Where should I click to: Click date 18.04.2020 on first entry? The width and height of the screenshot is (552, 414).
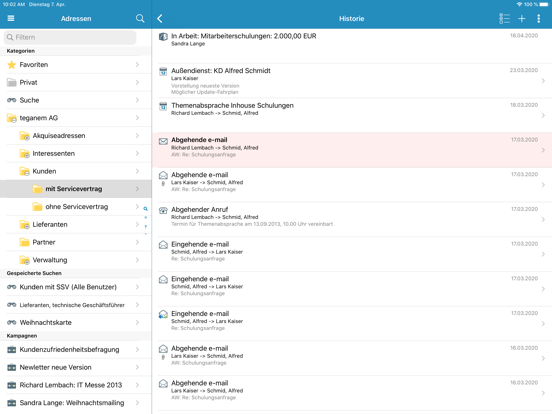click(524, 36)
